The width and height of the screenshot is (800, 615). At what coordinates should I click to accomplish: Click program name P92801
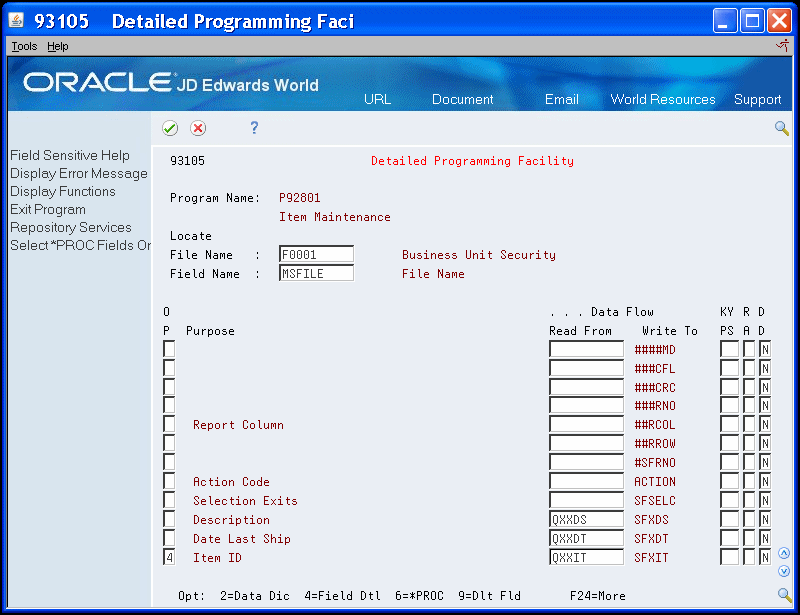pos(299,198)
